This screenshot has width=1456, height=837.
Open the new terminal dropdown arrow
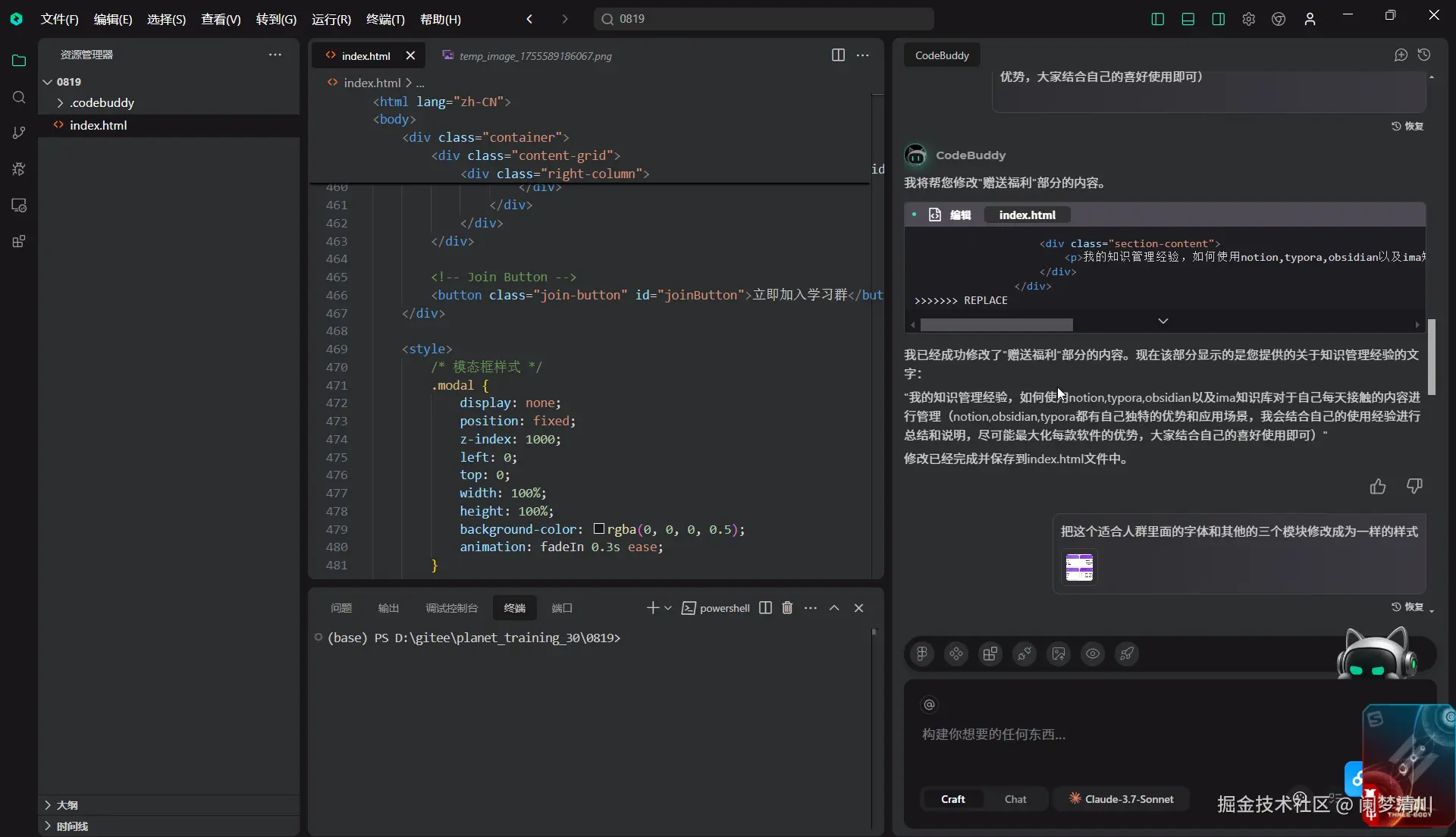coord(668,608)
